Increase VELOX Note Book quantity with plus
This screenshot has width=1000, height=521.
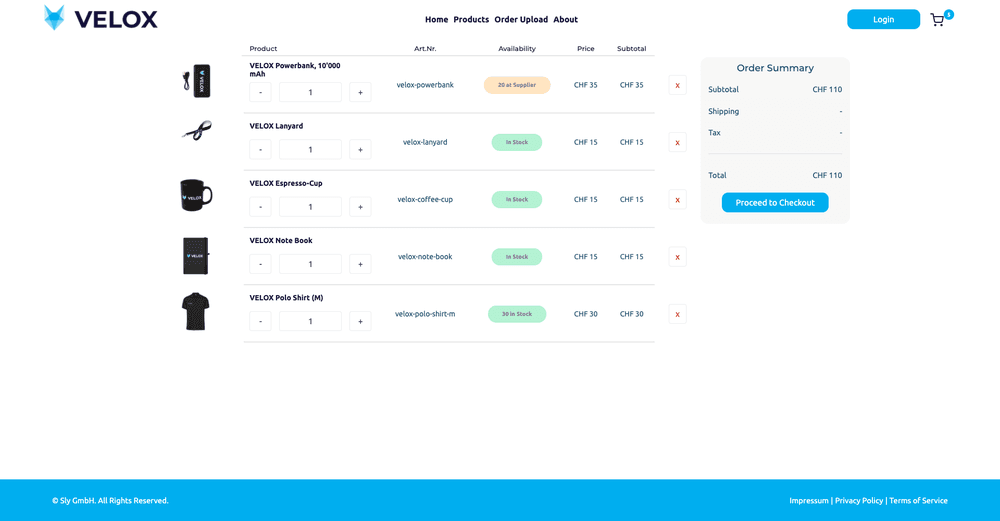360,264
